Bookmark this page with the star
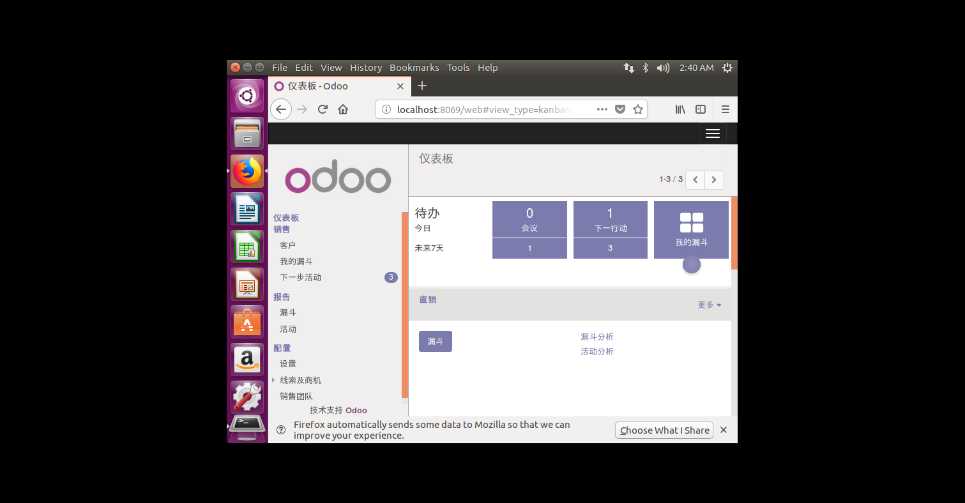 [x=638, y=109]
